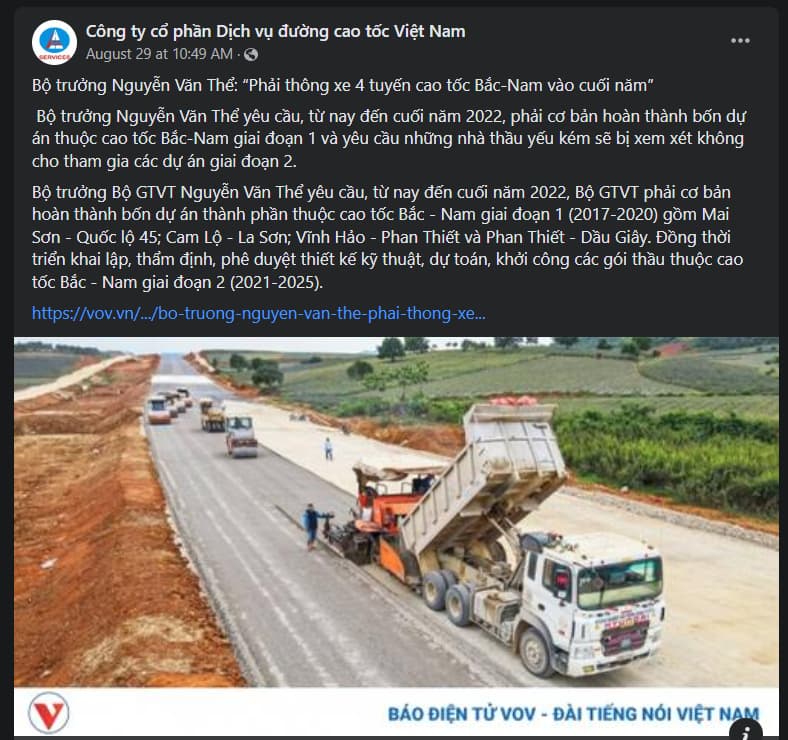Click the August 29 at 10:49 AM timestamp
The height and width of the screenshot is (740, 788).
pyautogui.click(x=159, y=54)
